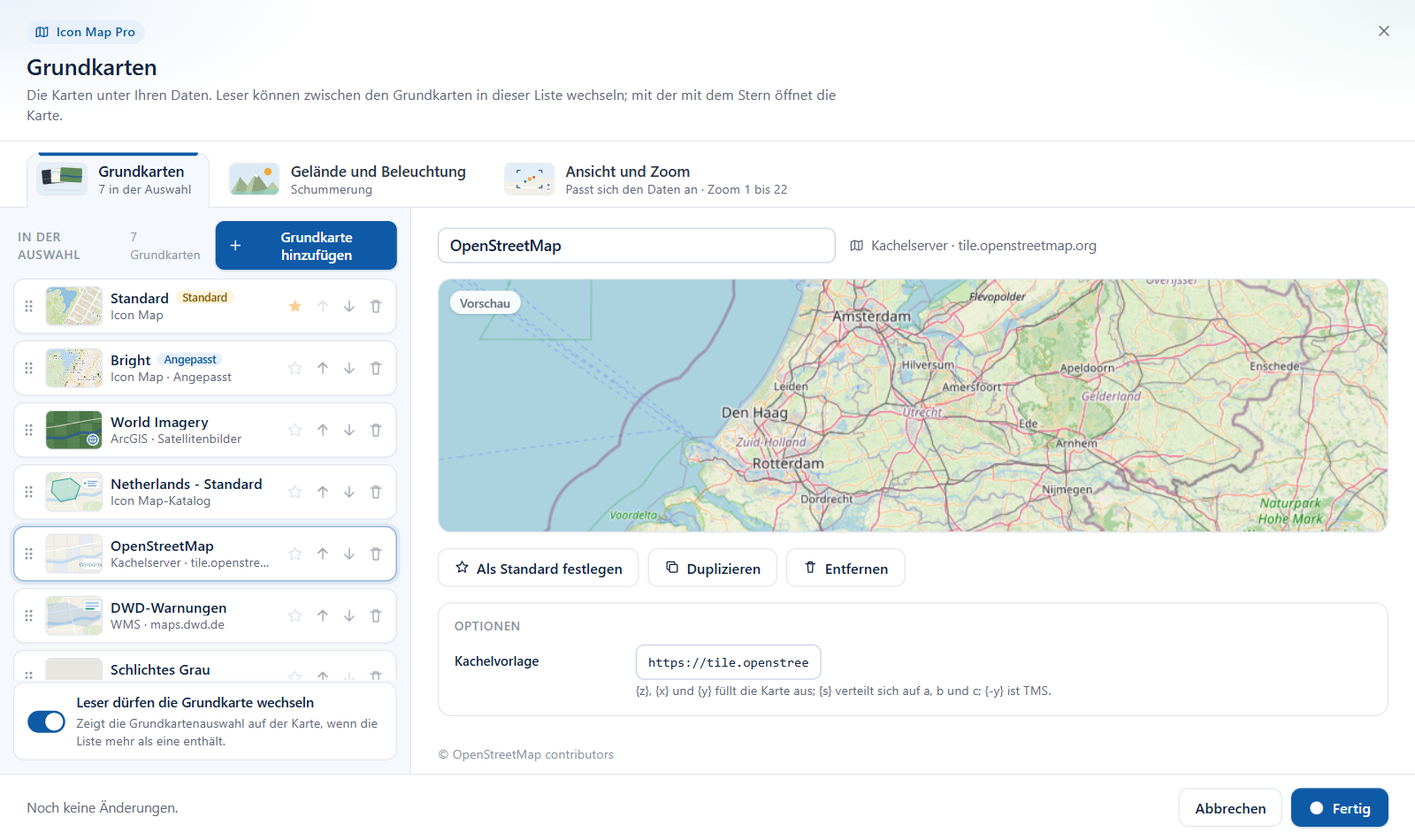Switch to the Ansicht und Zoom tab
Viewport: 1415px width, 840px height.
coord(646,179)
